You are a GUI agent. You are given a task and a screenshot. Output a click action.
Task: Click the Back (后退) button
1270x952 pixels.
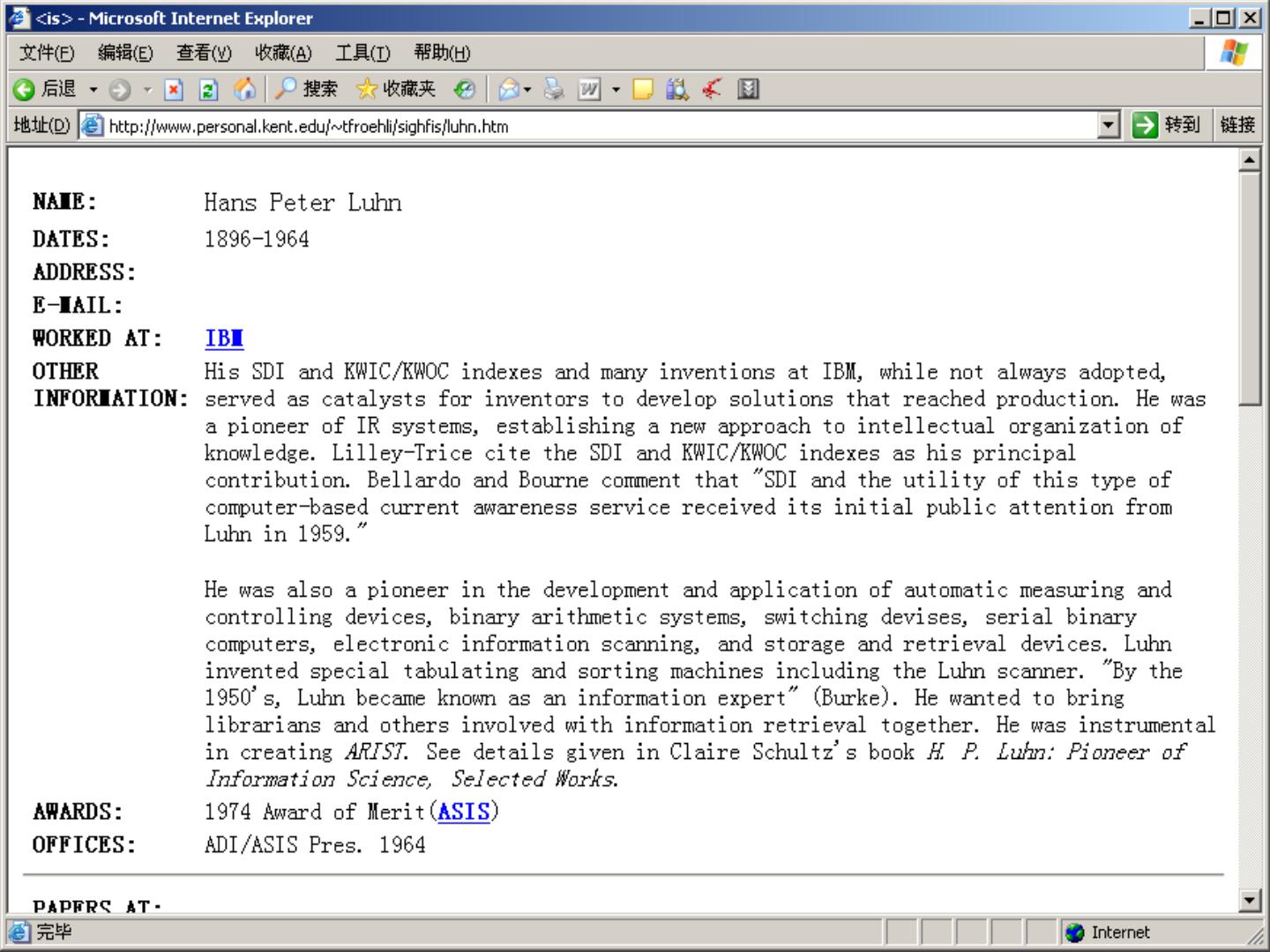pos(45,89)
